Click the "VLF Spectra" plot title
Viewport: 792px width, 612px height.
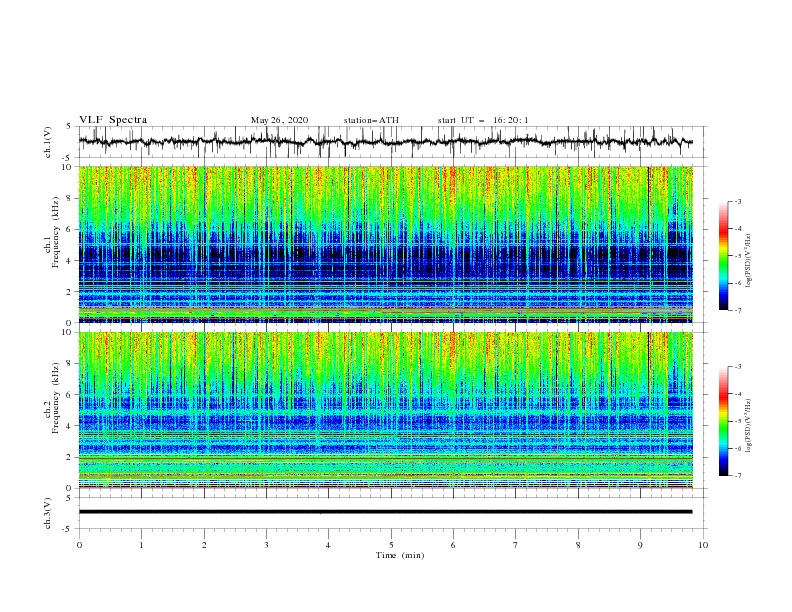click(113, 120)
